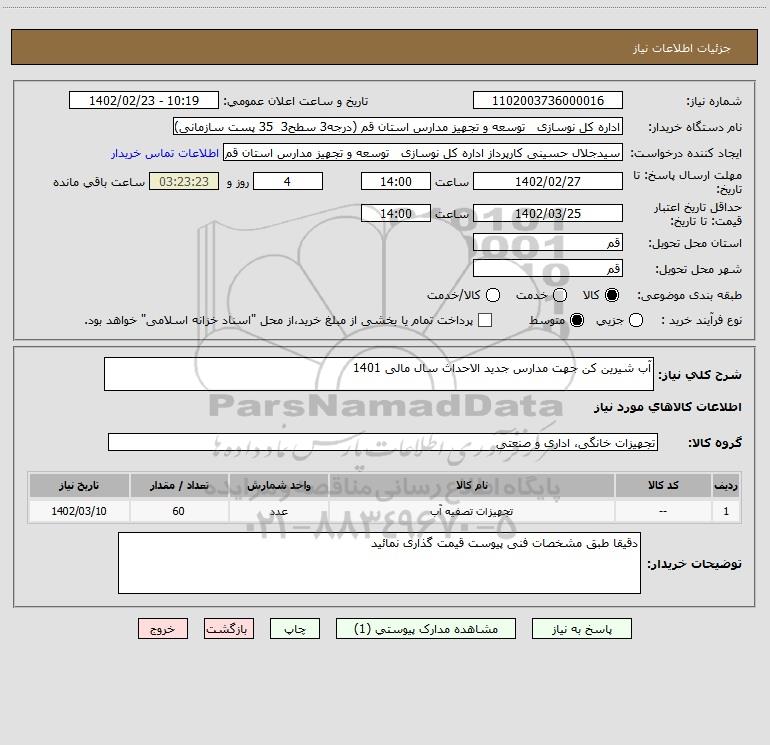The height and width of the screenshot is (745, 770).
Task: Click the days remaining field showing 4
Action: pos(288,182)
